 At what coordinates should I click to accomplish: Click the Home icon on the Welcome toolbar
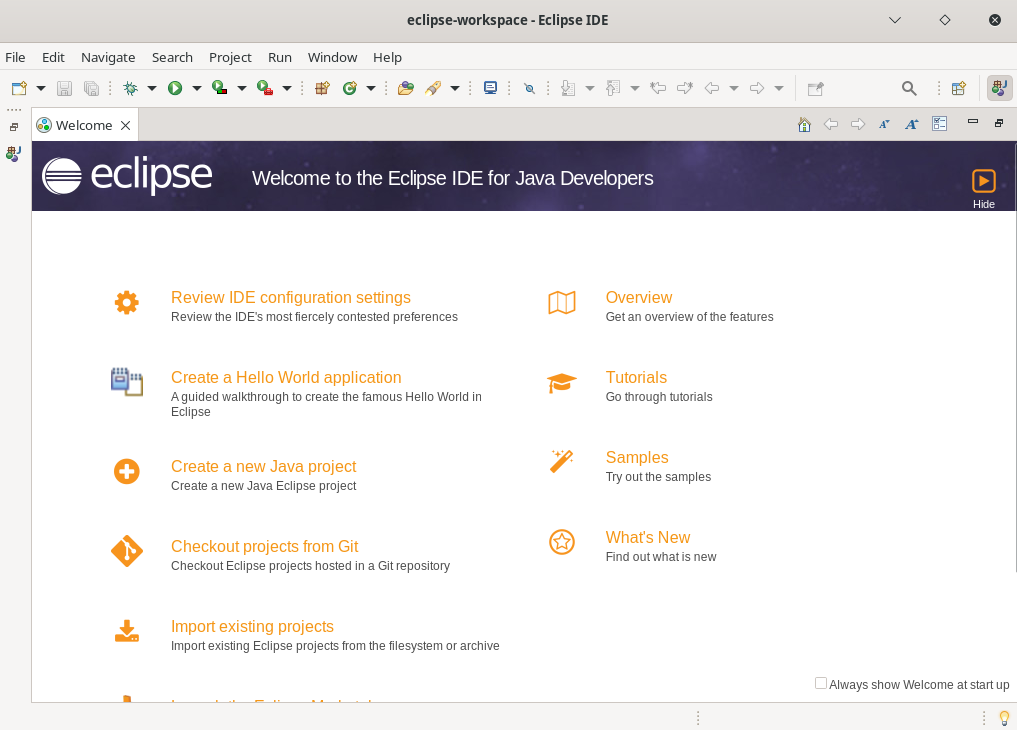(804, 123)
